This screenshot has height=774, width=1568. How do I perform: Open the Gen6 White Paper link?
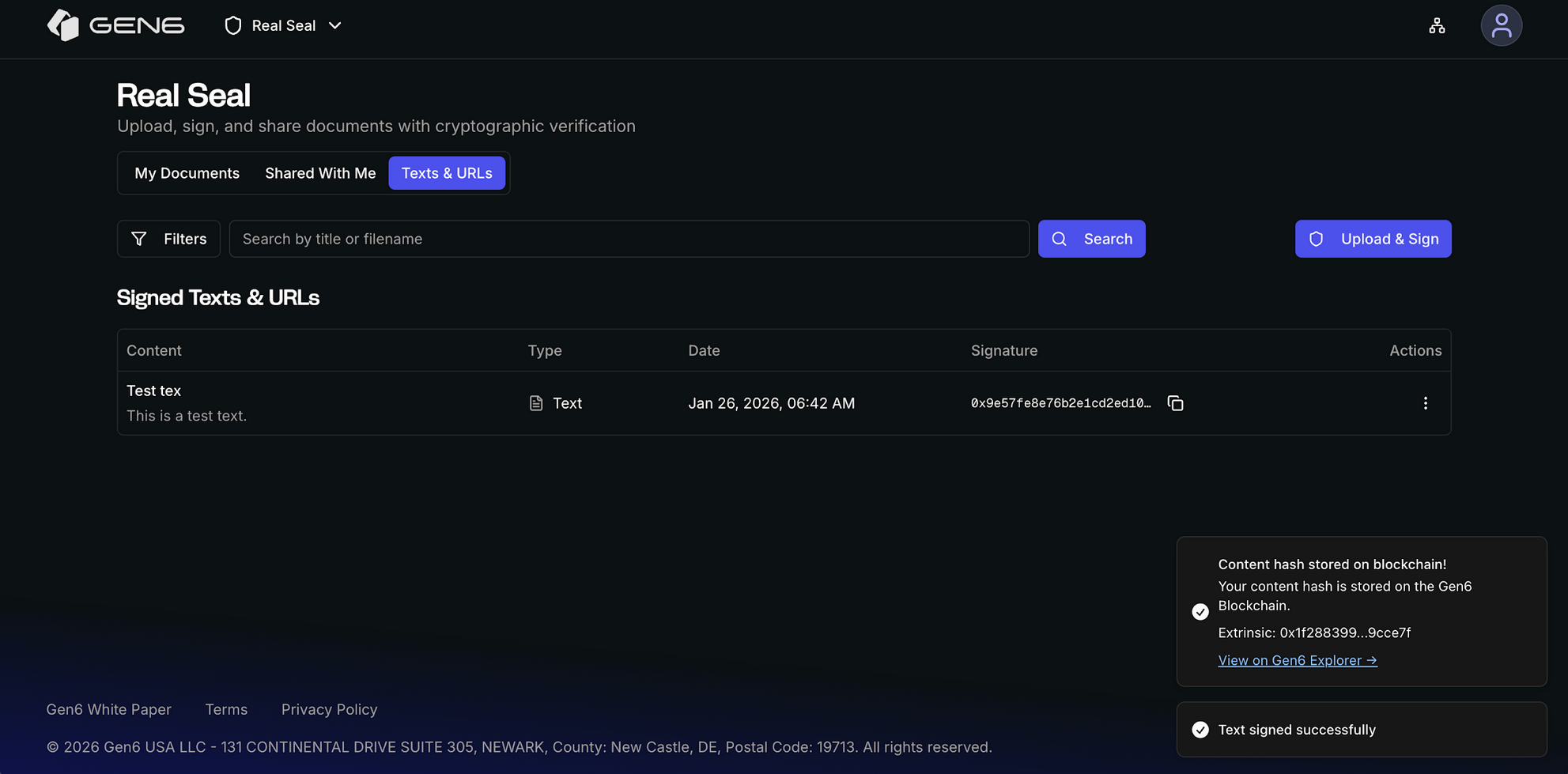(108, 709)
